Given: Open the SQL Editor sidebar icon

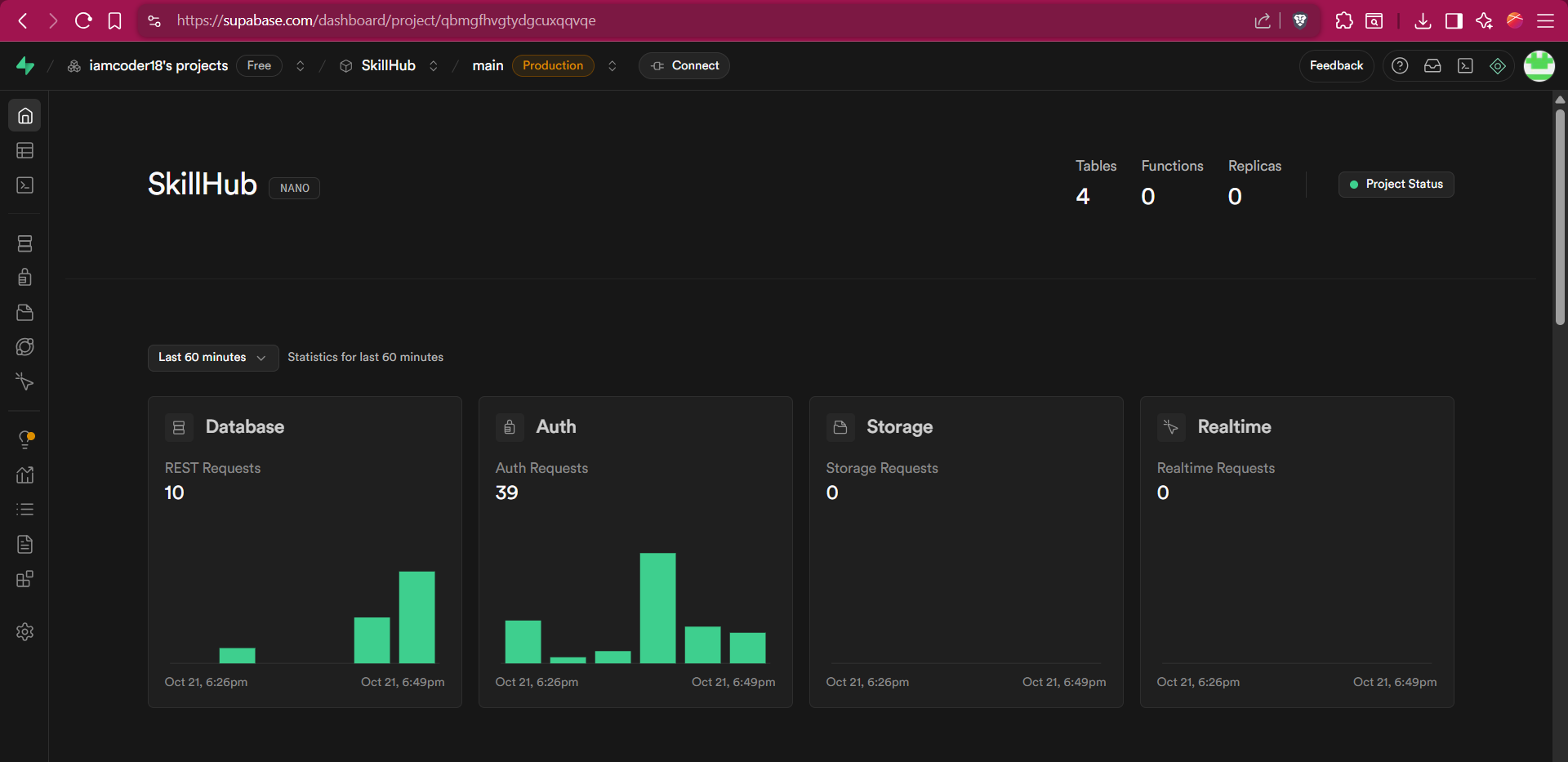Looking at the screenshot, I should click(25, 185).
